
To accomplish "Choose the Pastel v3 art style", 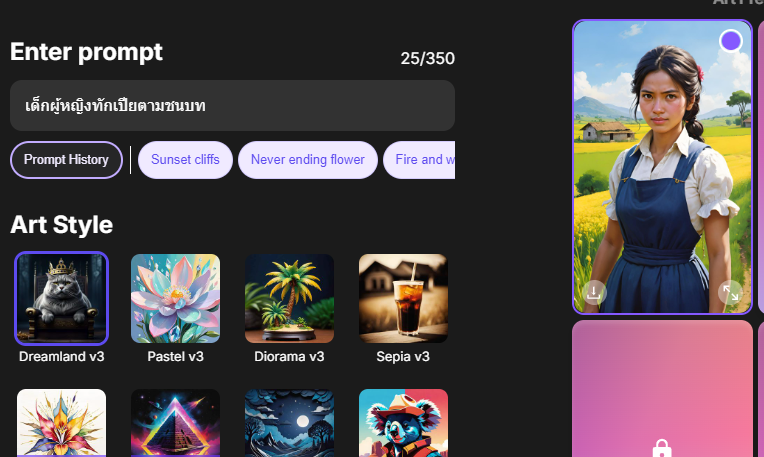I will click(x=175, y=298).
